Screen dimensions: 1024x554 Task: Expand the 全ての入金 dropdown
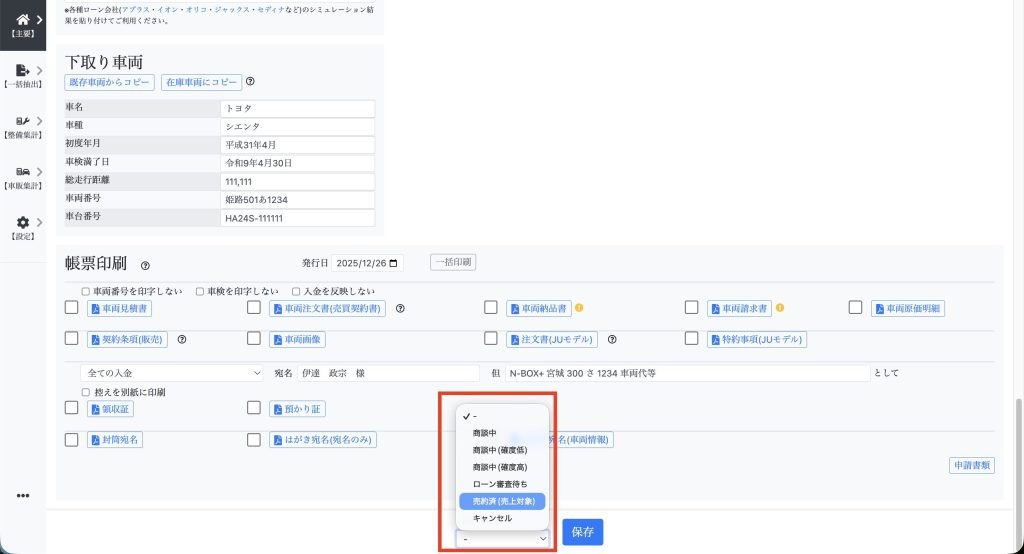(172, 373)
